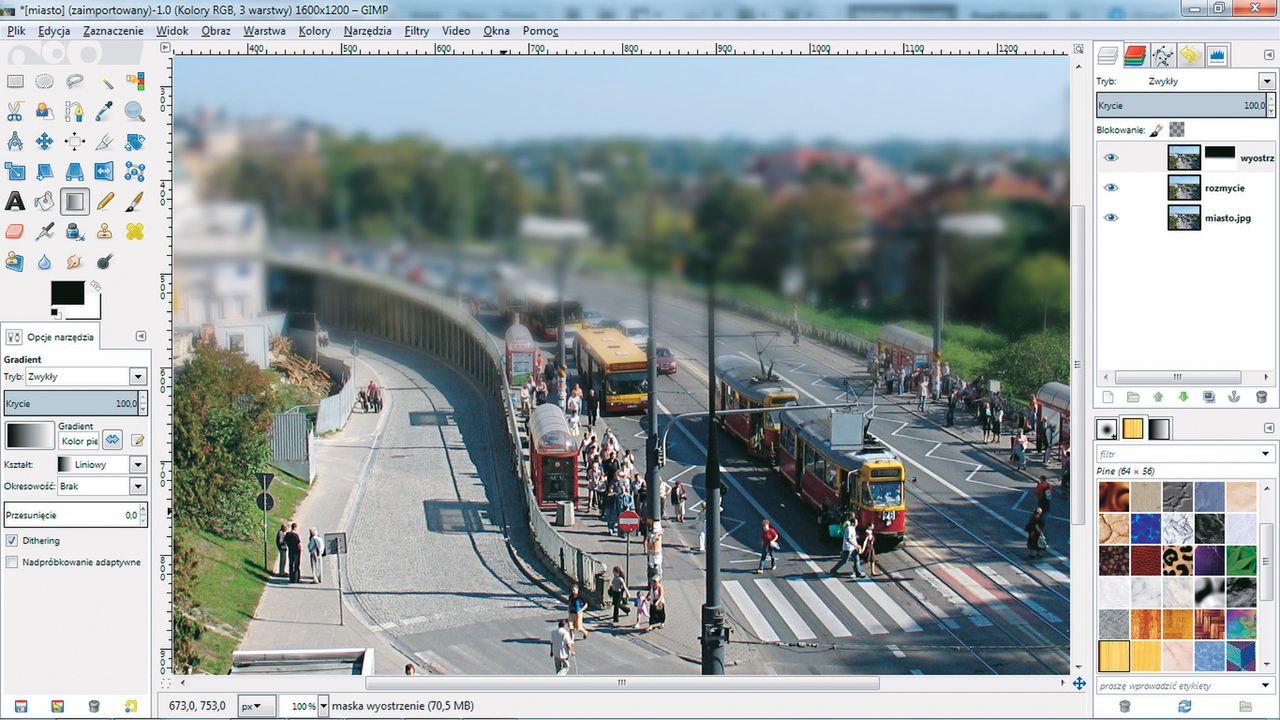Open the px unit dropdown
1280x720 pixels.
[x=258, y=706]
